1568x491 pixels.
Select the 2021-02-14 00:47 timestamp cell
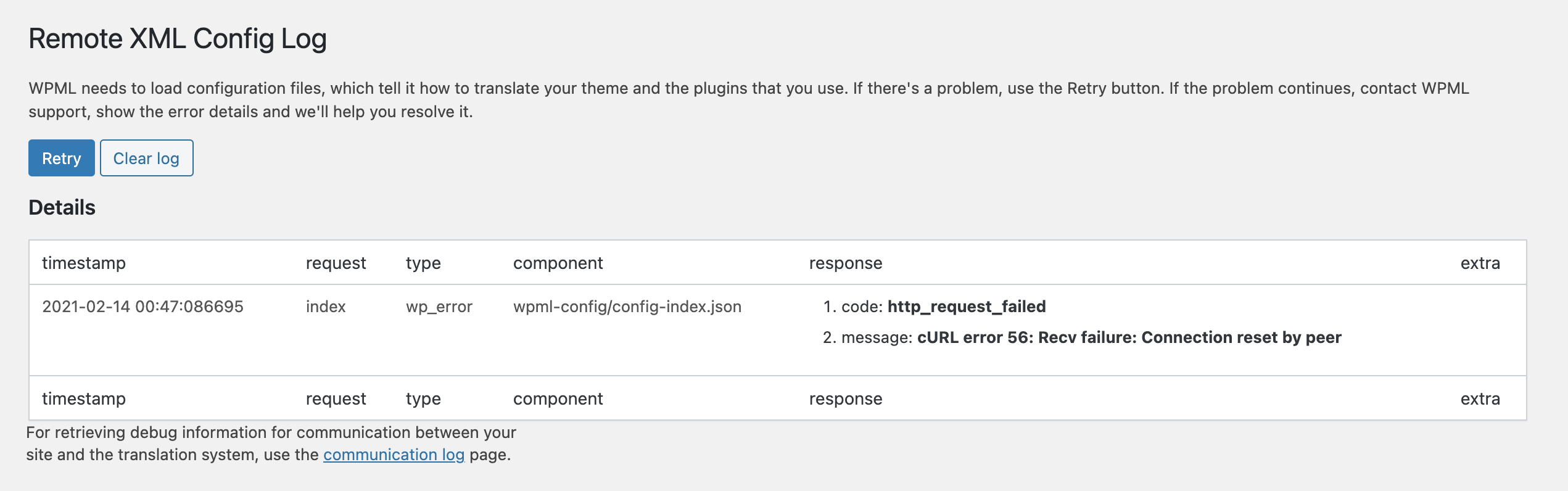point(142,307)
